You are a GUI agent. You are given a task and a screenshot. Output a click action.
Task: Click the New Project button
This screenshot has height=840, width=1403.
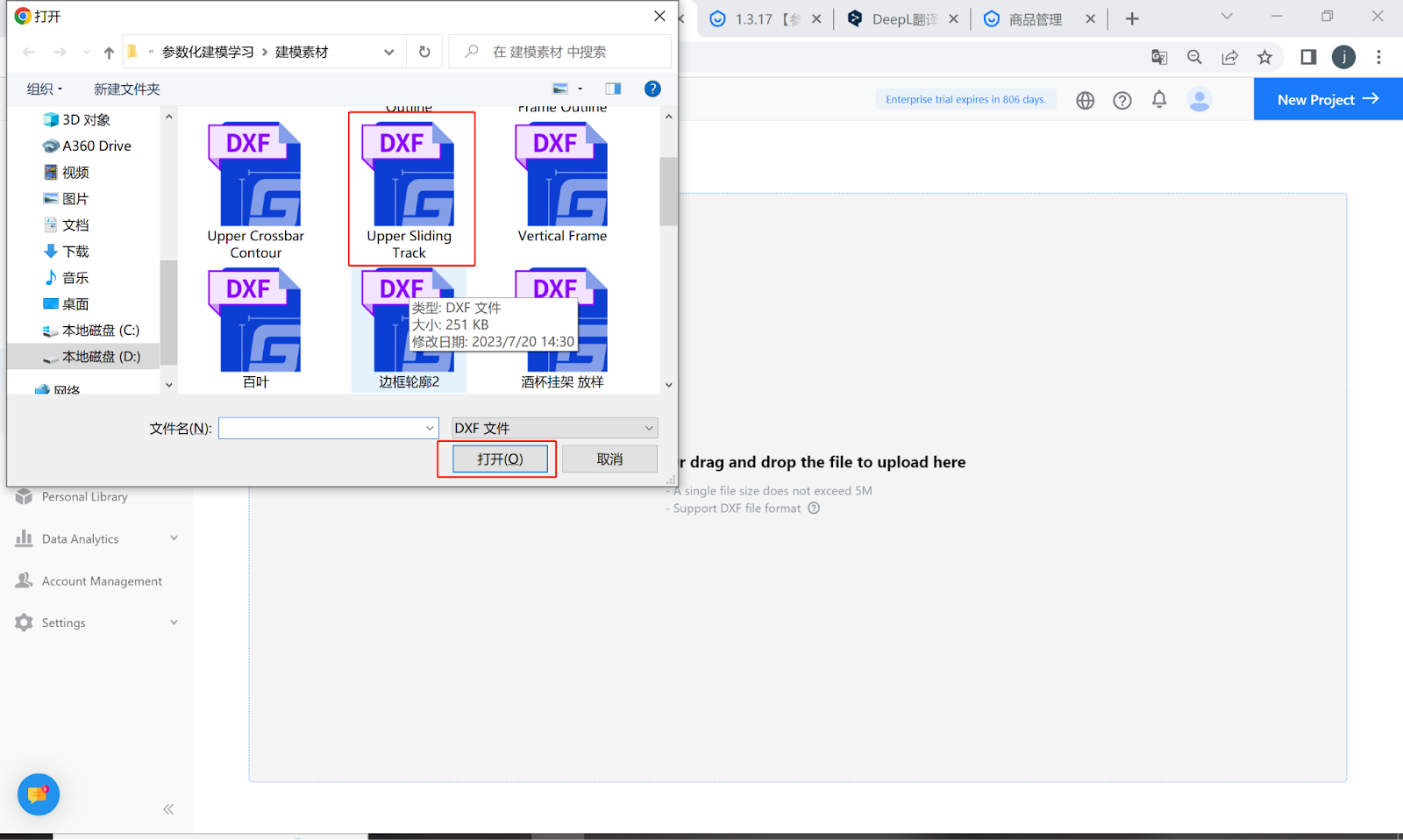pyautogui.click(x=1328, y=99)
